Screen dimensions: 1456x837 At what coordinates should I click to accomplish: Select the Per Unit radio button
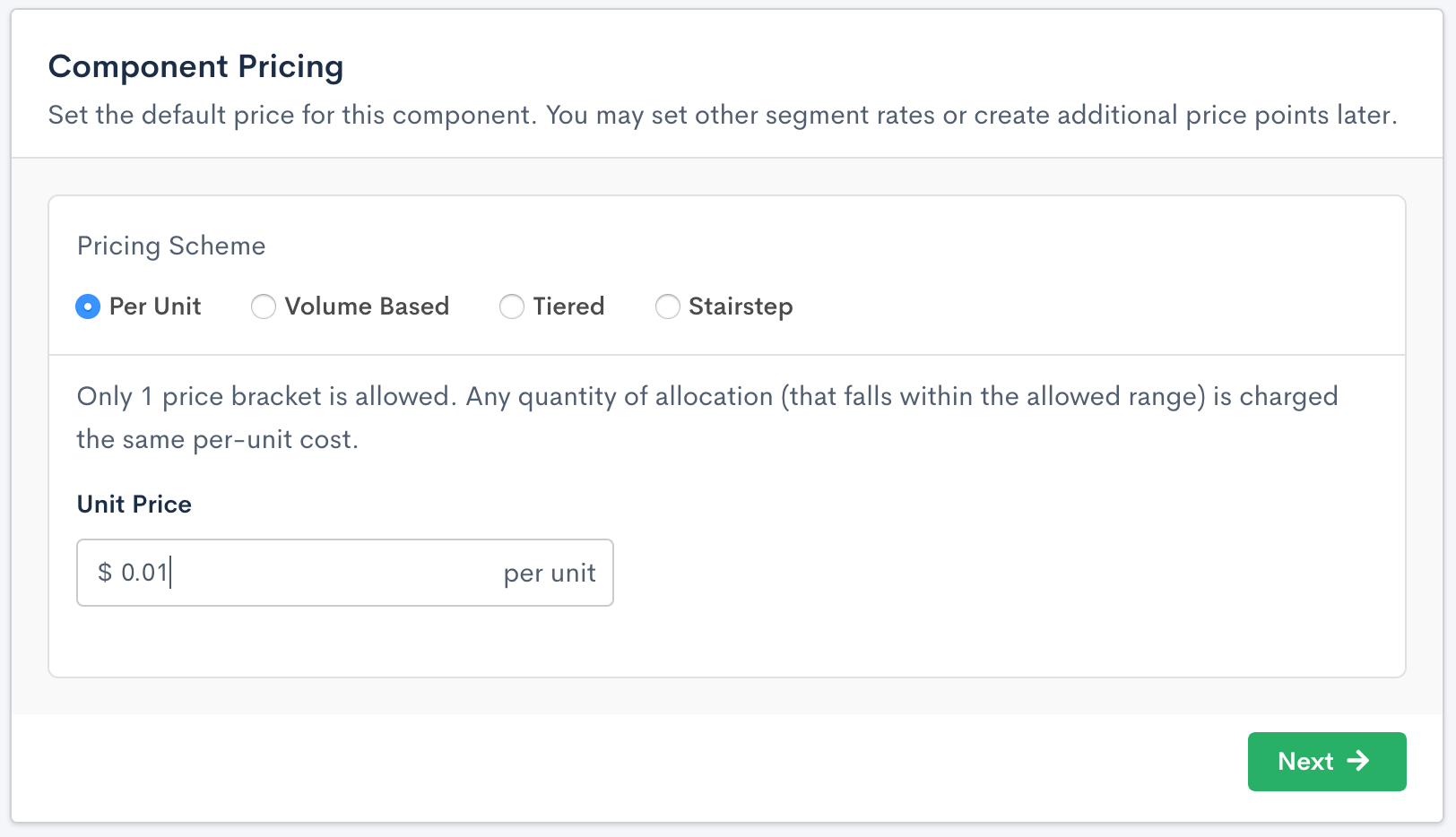(88, 306)
